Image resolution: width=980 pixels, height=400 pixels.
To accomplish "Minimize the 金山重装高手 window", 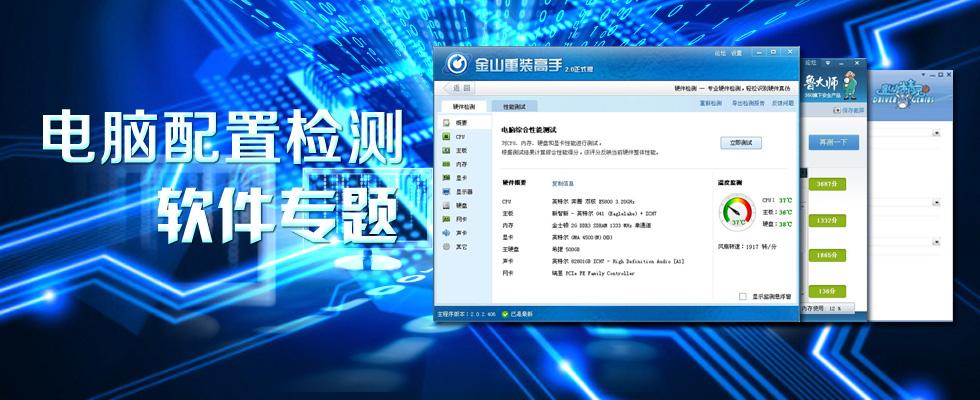I will (760, 52).
